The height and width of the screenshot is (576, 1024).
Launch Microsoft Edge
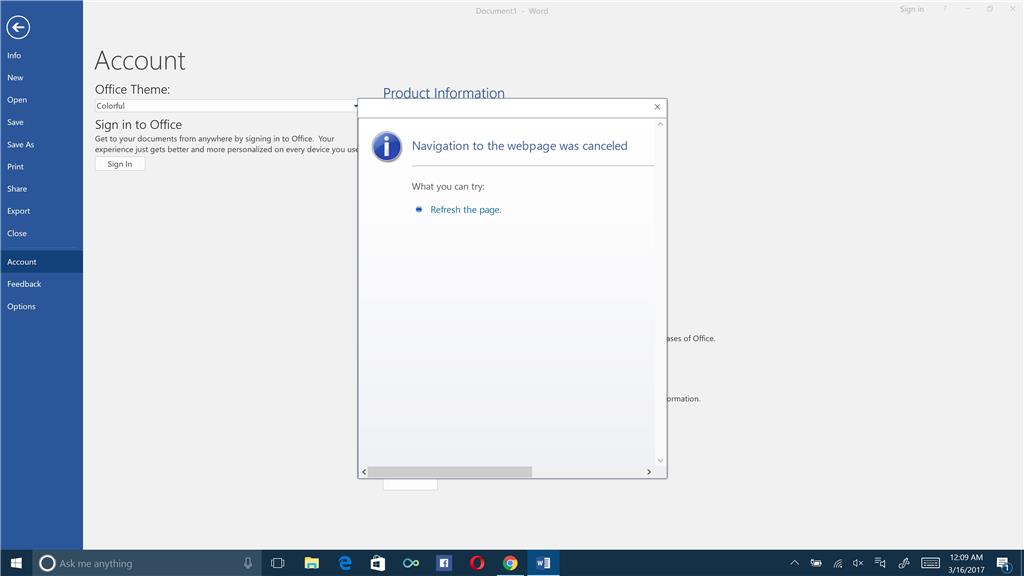344,563
